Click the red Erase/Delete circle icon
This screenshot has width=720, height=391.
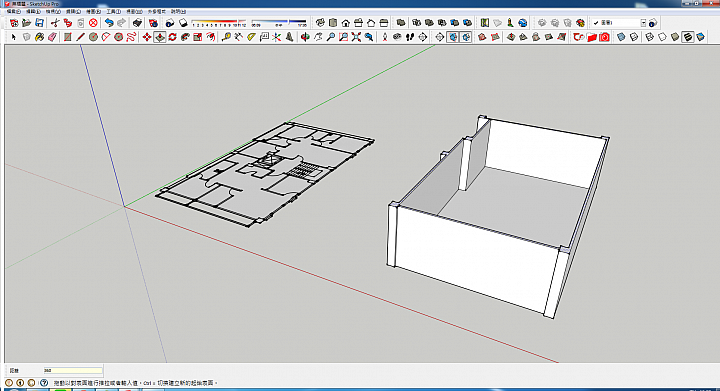point(93,23)
